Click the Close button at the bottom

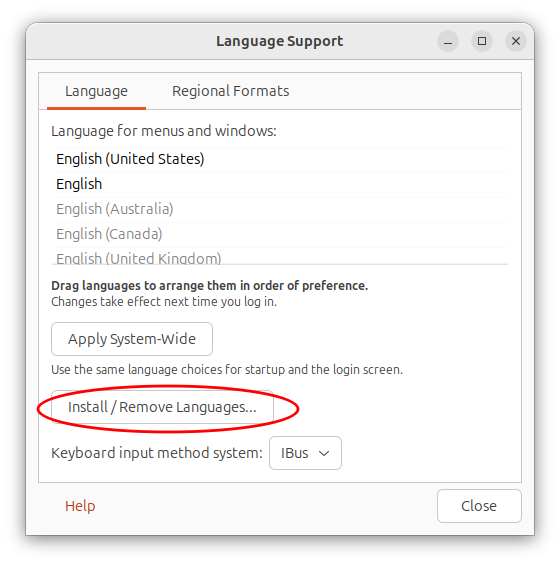click(x=479, y=506)
